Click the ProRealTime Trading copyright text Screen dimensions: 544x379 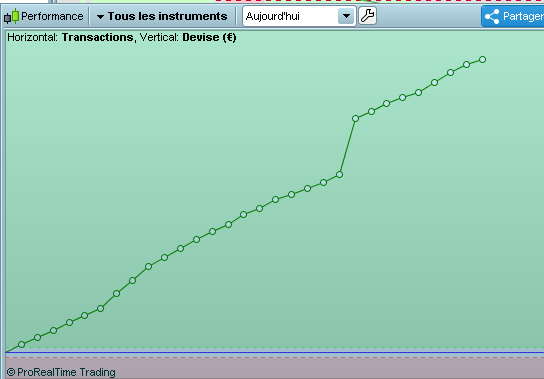(x=61, y=372)
